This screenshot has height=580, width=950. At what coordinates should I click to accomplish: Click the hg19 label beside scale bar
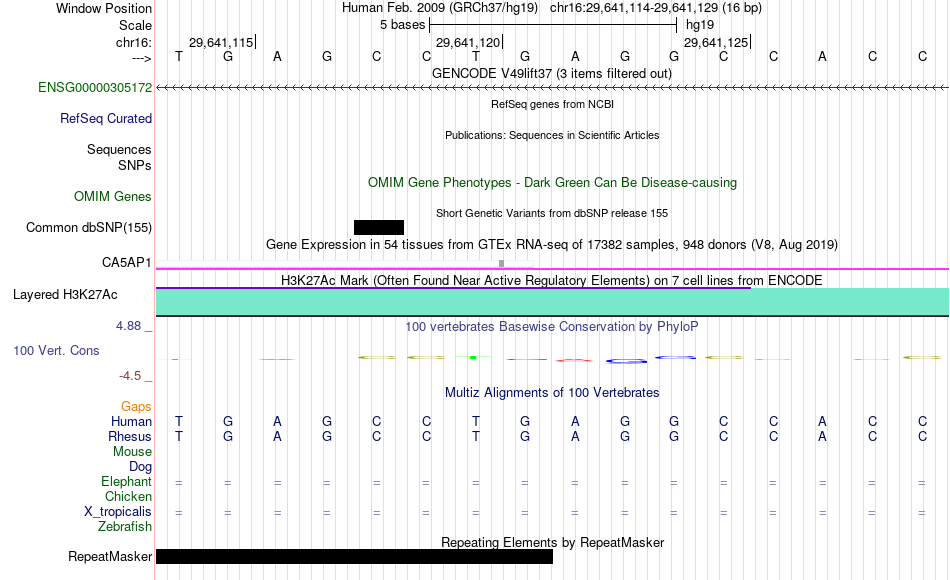[700, 25]
